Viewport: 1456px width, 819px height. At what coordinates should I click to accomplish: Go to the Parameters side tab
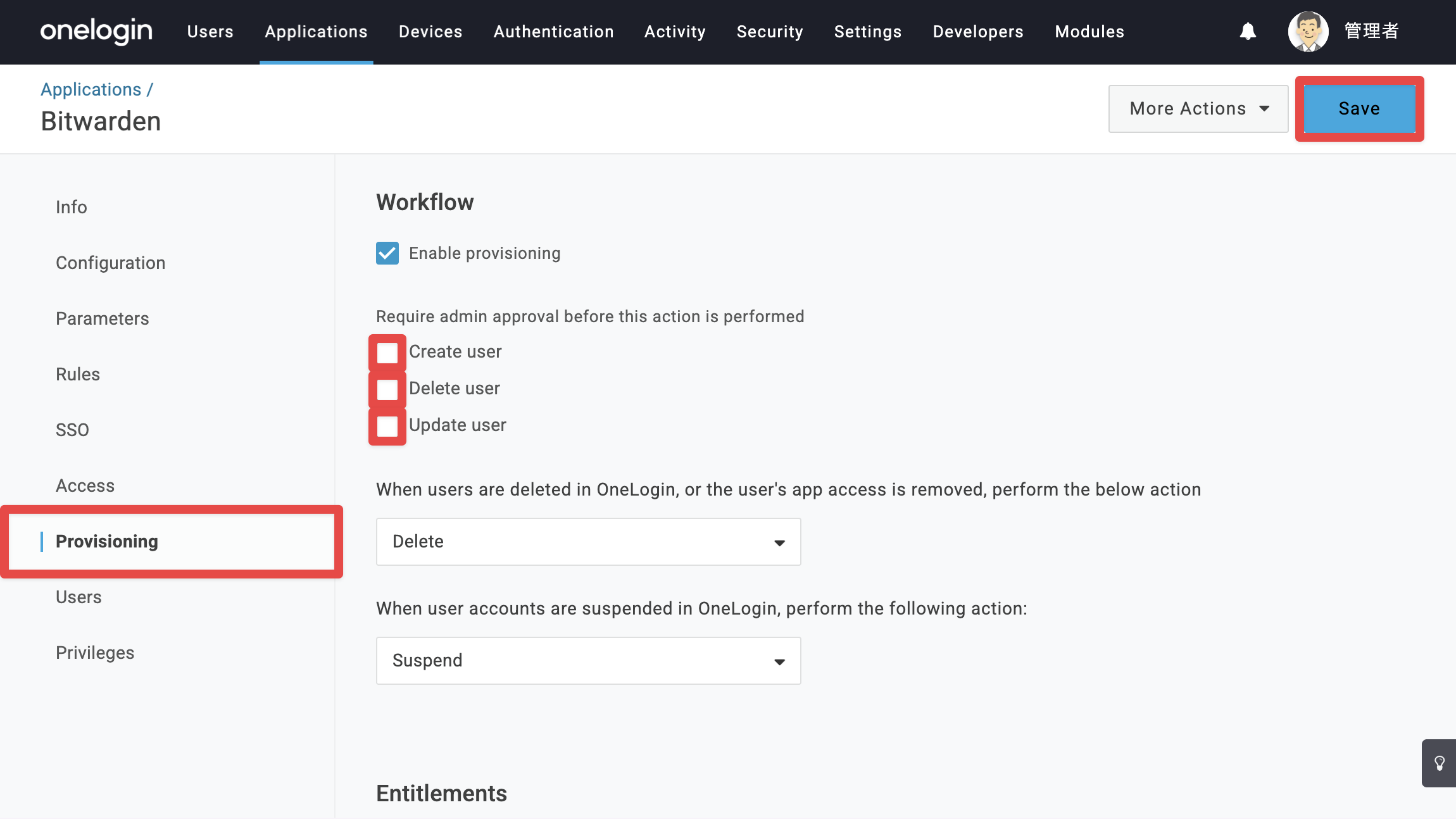(x=103, y=318)
